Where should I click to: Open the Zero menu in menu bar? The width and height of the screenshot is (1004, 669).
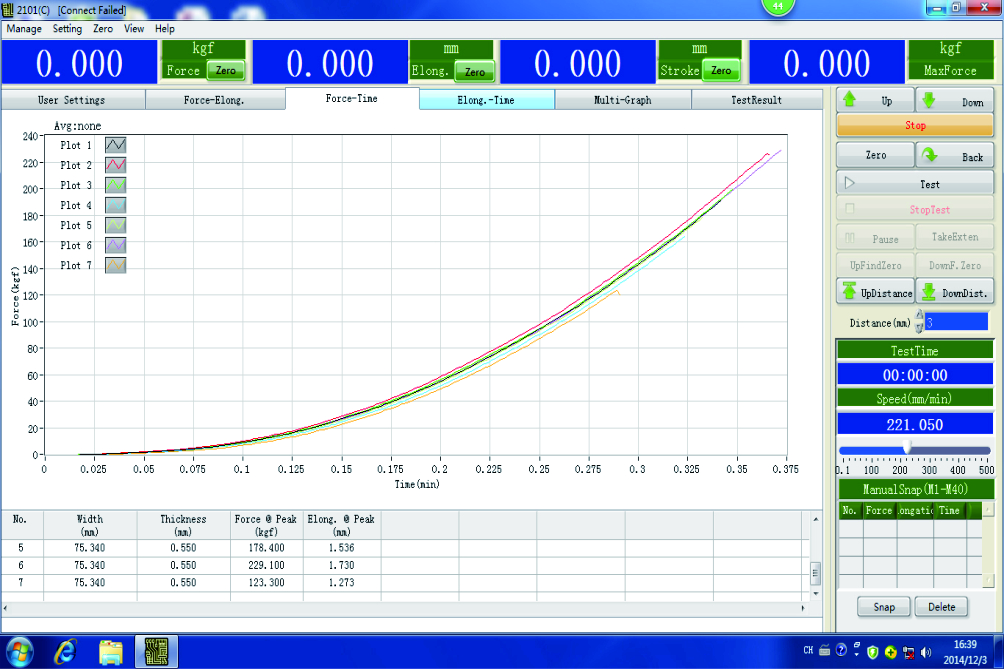coord(103,29)
